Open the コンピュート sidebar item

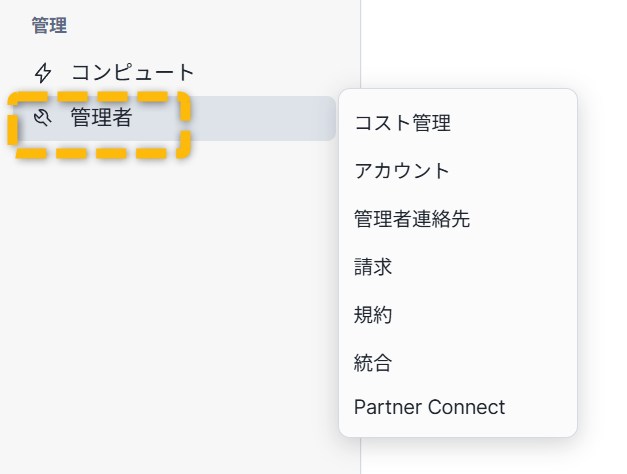(132, 73)
